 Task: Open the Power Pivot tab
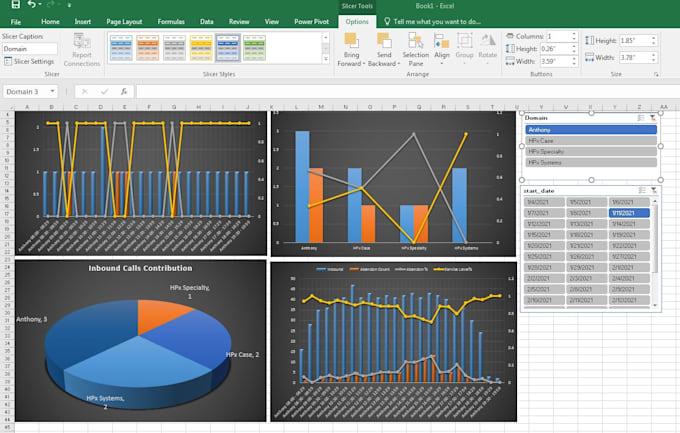coord(311,22)
